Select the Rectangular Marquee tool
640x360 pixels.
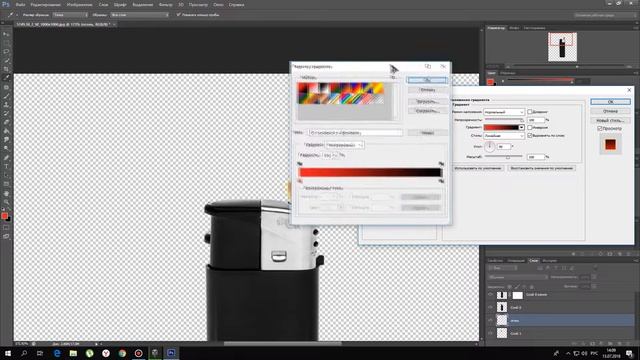[x=6, y=43]
